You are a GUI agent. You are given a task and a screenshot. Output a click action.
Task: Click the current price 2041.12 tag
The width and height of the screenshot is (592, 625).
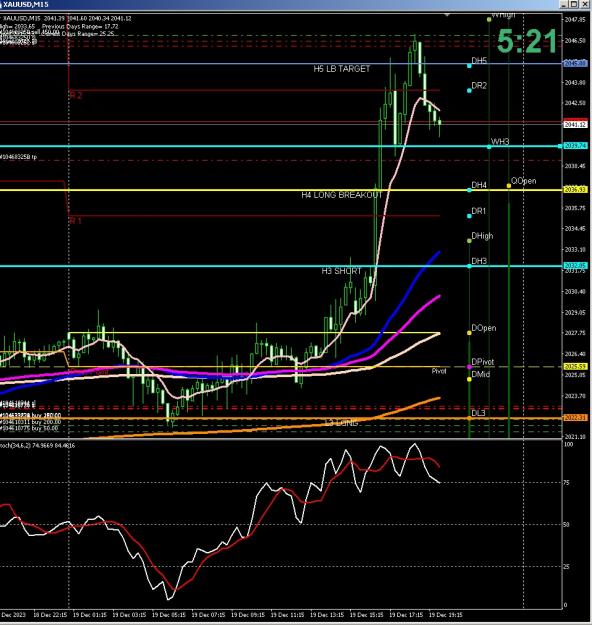(x=575, y=124)
